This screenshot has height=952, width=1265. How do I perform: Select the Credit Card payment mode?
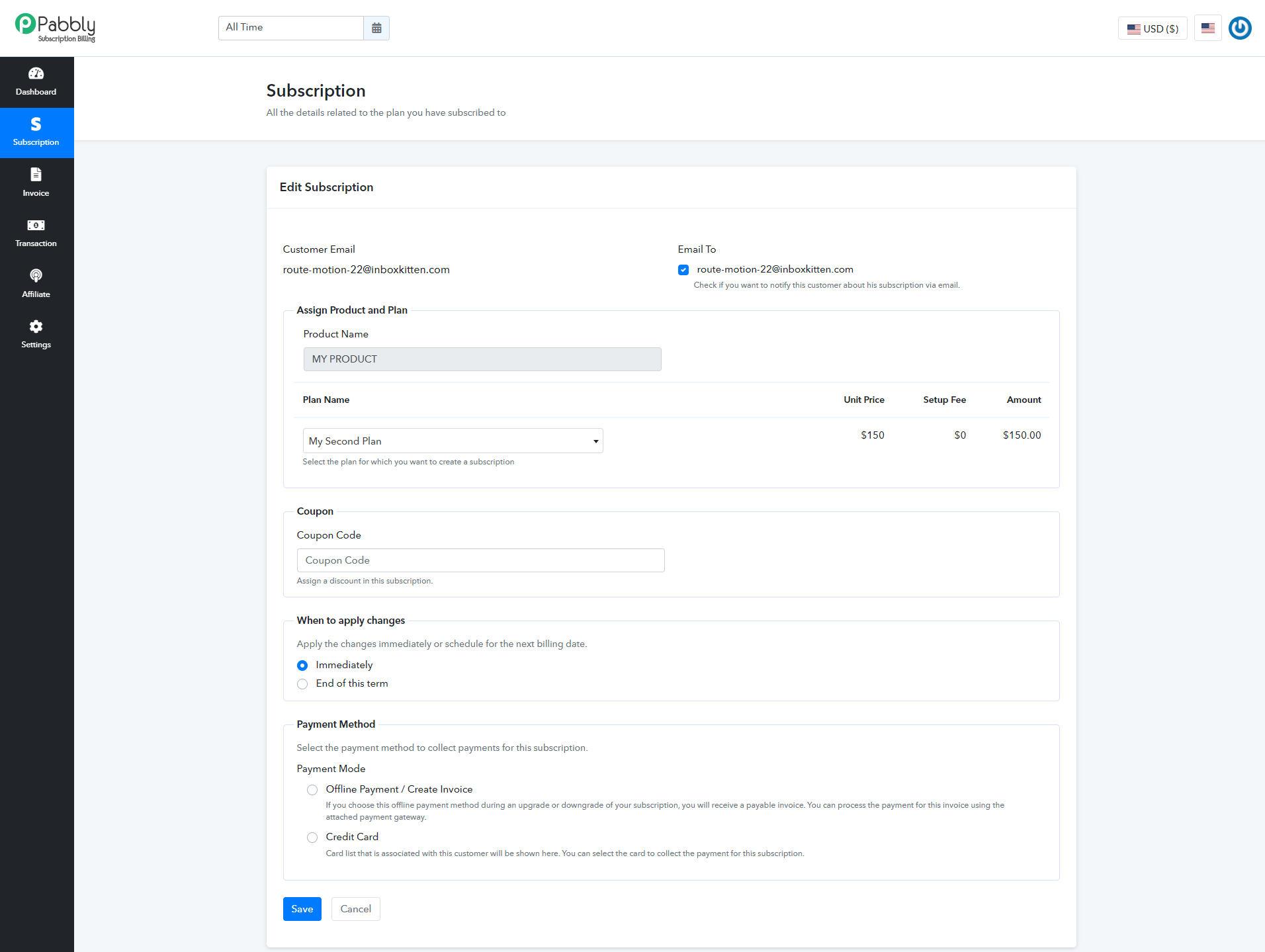click(x=312, y=838)
